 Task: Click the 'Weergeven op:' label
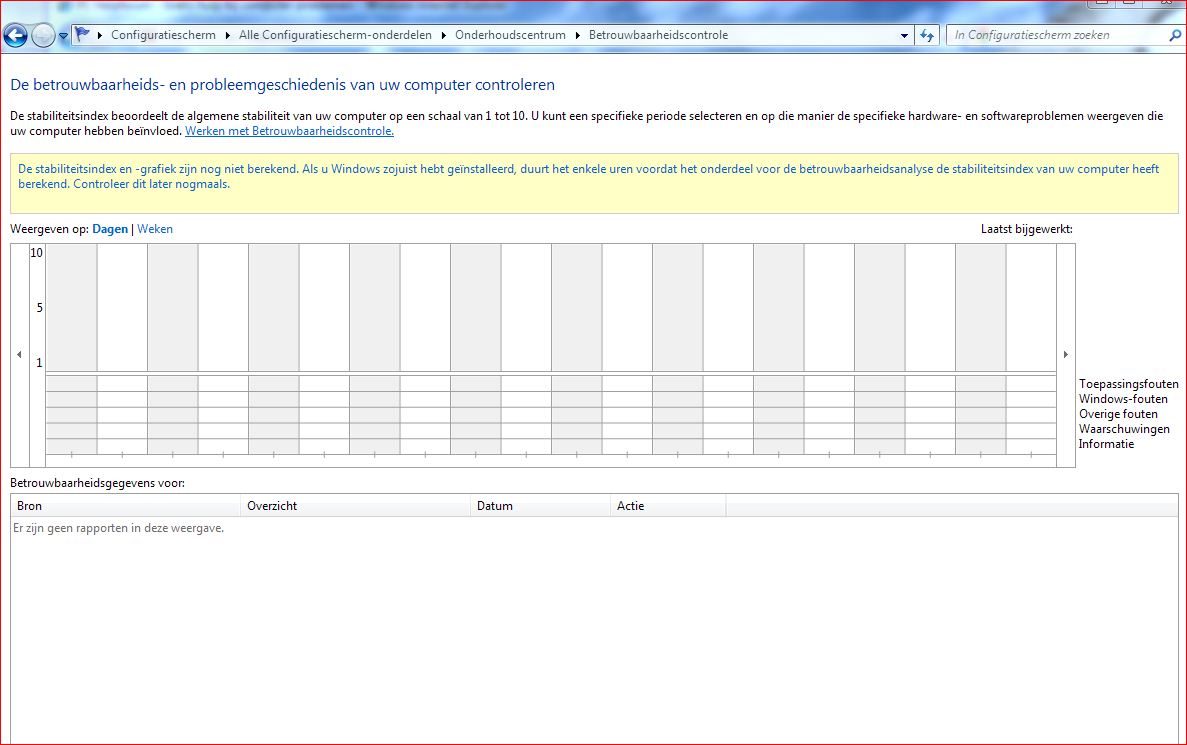click(x=49, y=229)
